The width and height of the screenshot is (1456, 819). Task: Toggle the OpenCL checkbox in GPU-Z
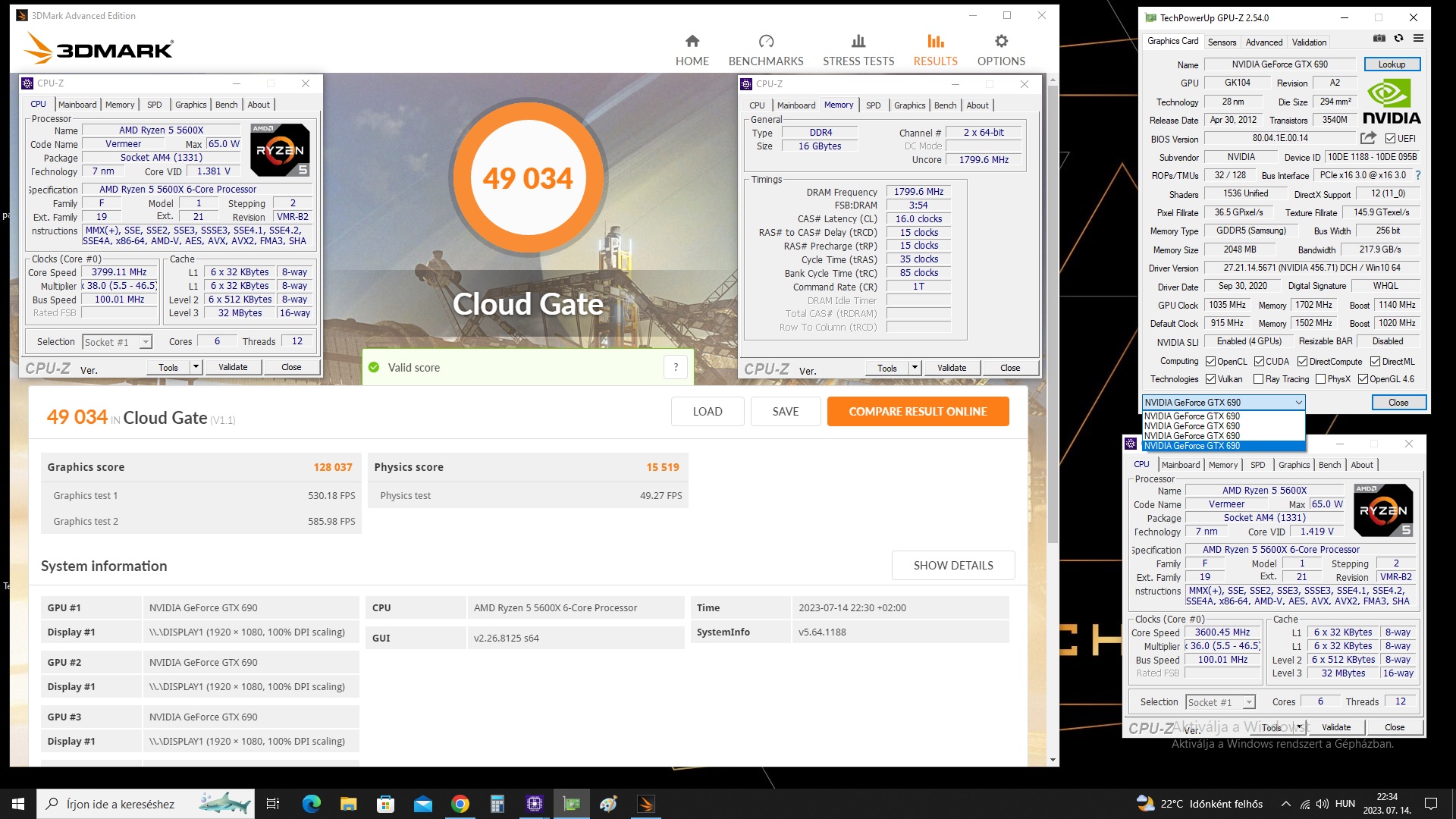point(1211,362)
